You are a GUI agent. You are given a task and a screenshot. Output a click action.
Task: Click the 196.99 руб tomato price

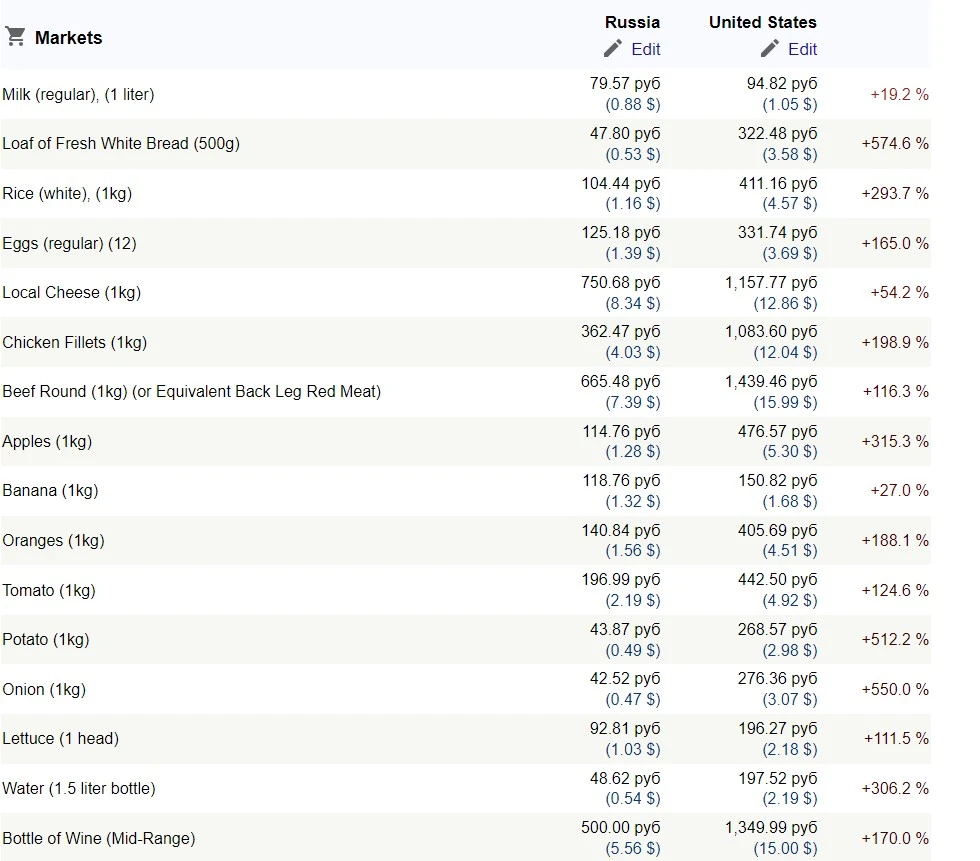point(621,580)
